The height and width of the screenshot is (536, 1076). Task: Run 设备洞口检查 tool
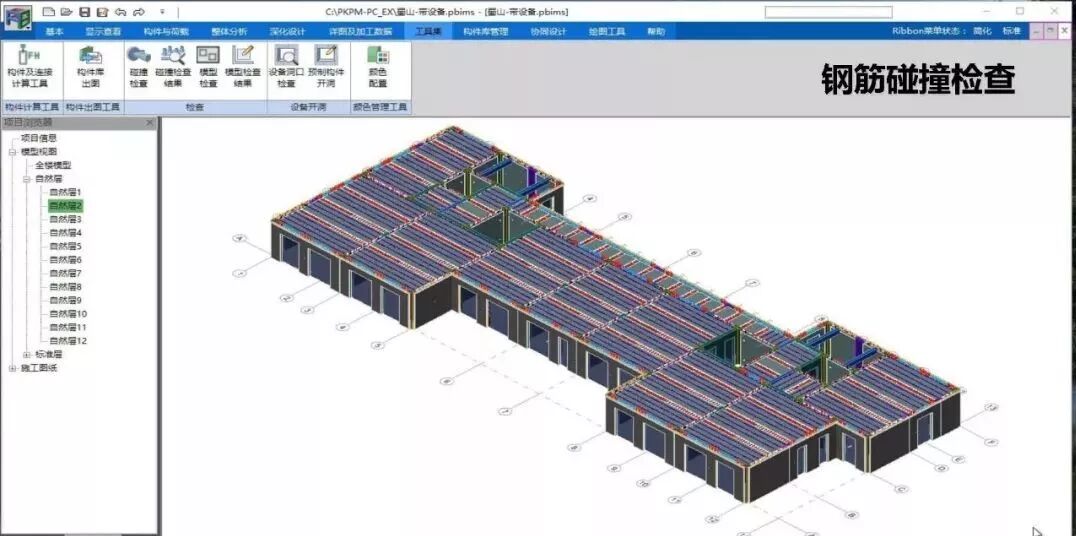286,67
